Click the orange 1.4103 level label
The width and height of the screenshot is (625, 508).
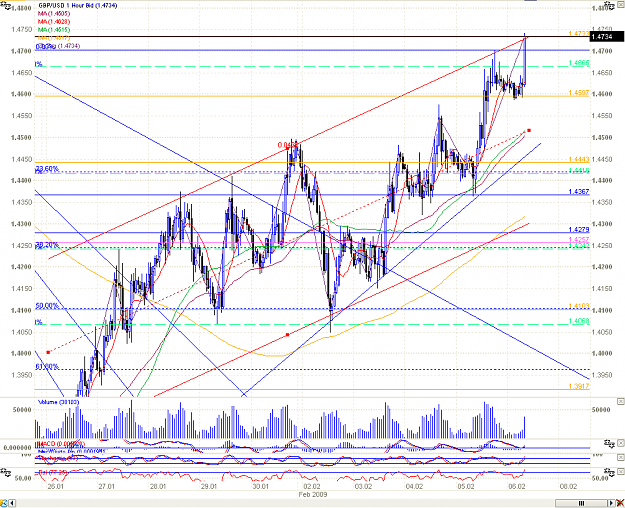pyautogui.click(x=578, y=306)
